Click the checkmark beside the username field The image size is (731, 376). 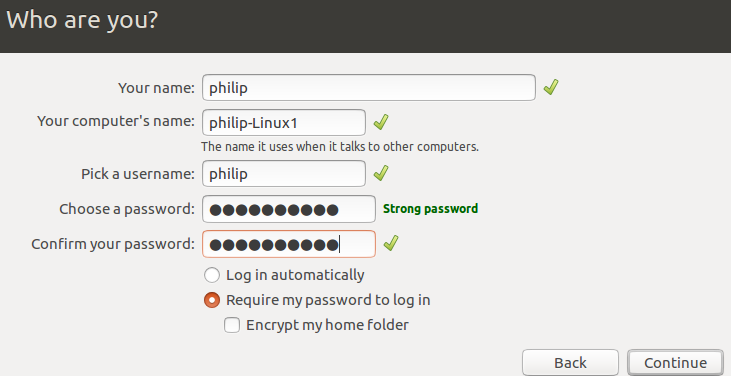tap(381, 173)
